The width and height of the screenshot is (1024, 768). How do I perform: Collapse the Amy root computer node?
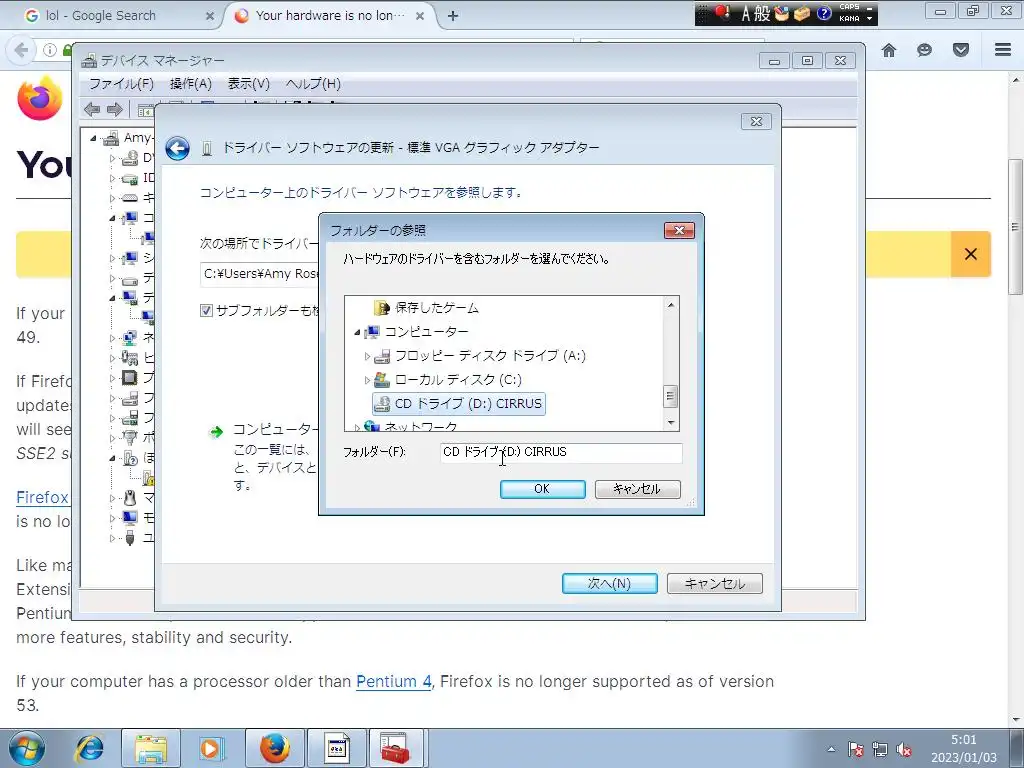(x=93, y=138)
